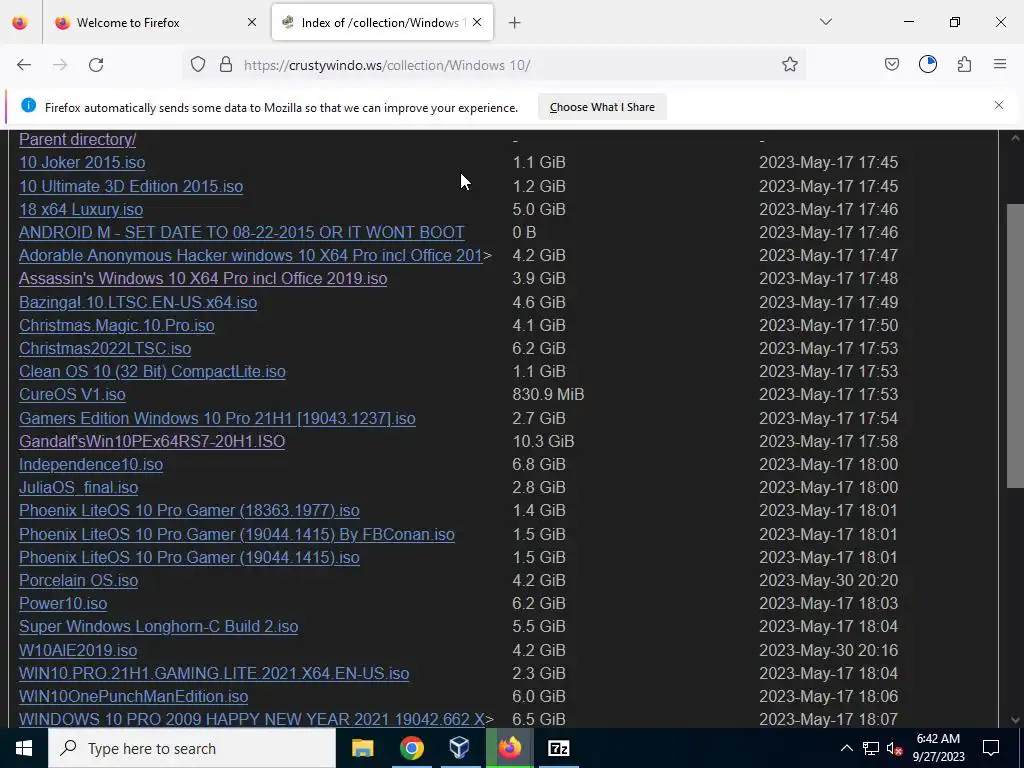Open 7-Zip from the taskbar

[558, 748]
